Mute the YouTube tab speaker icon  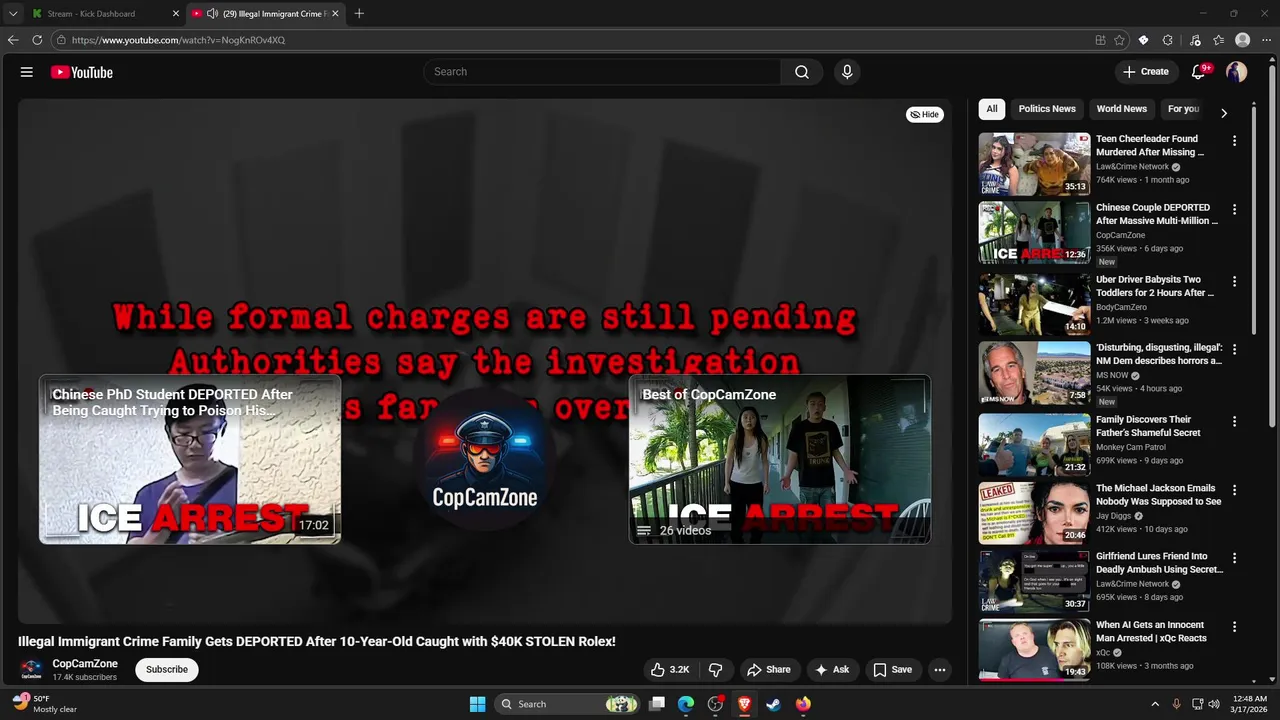(212, 13)
